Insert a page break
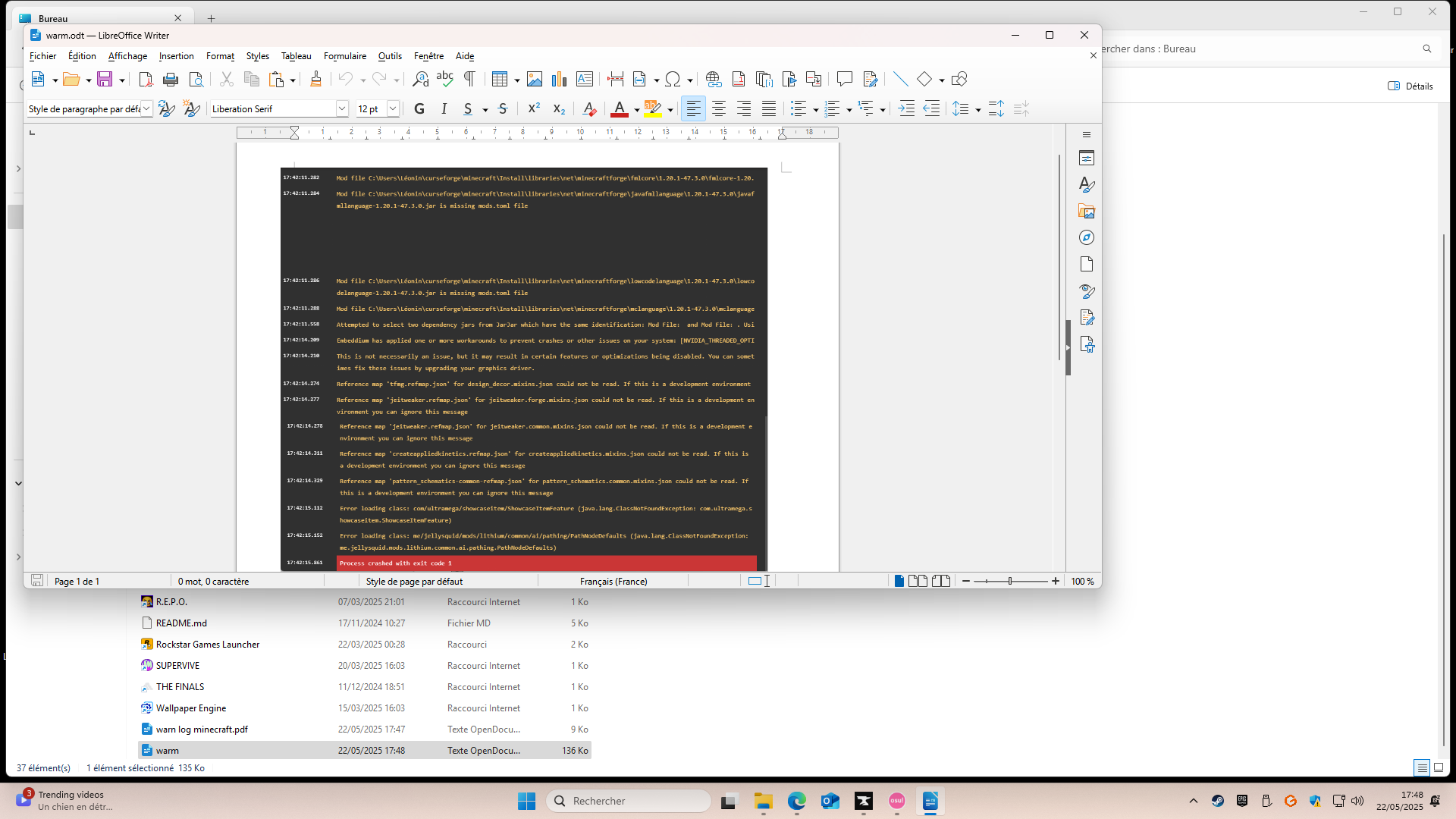 pyautogui.click(x=616, y=79)
